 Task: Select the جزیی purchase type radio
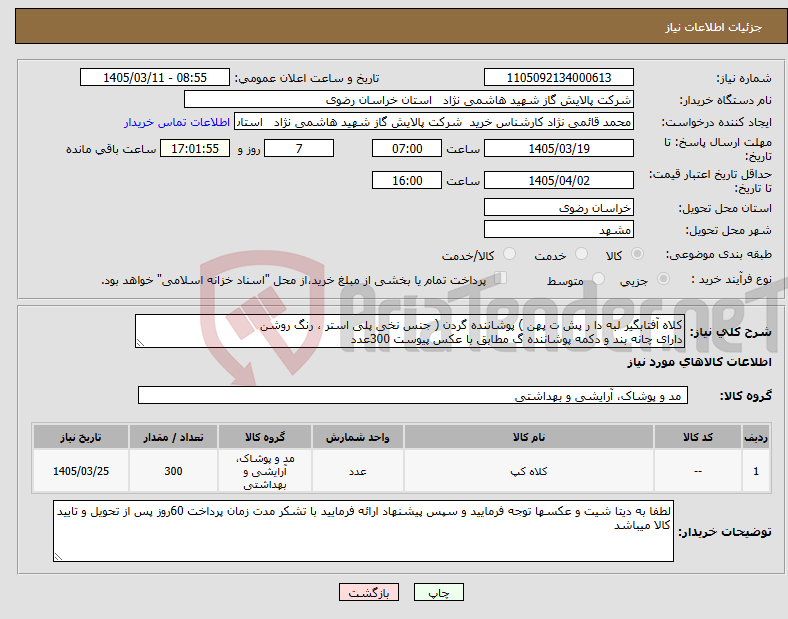(x=663, y=278)
